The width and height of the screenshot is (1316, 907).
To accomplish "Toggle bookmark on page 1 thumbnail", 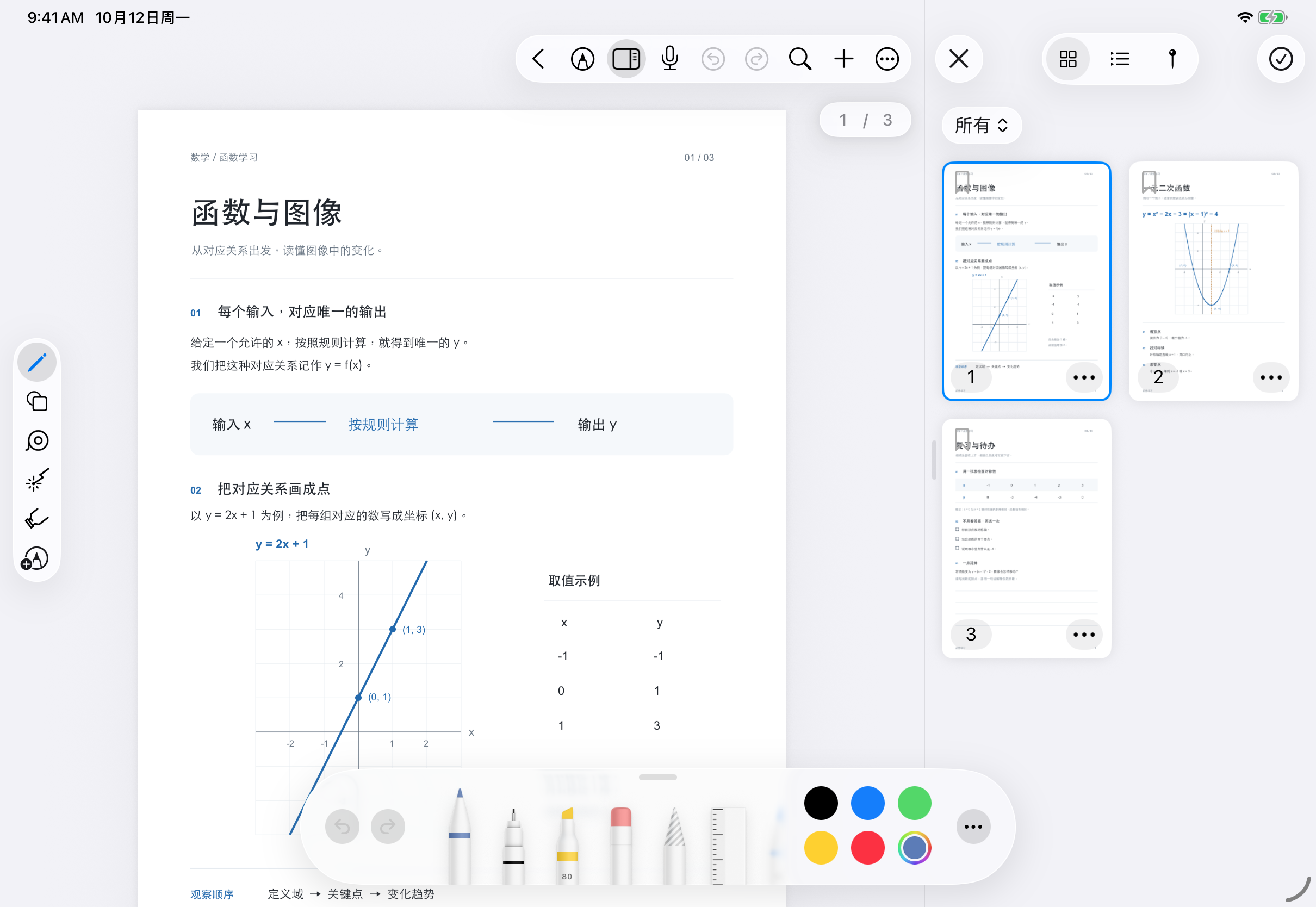I will (x=962, y=182).
